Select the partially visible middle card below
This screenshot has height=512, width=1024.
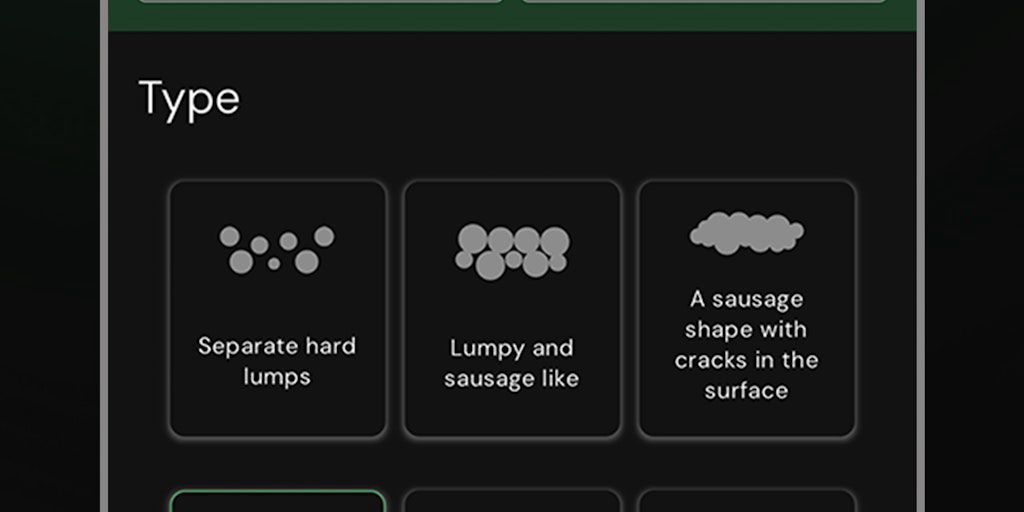512,501
